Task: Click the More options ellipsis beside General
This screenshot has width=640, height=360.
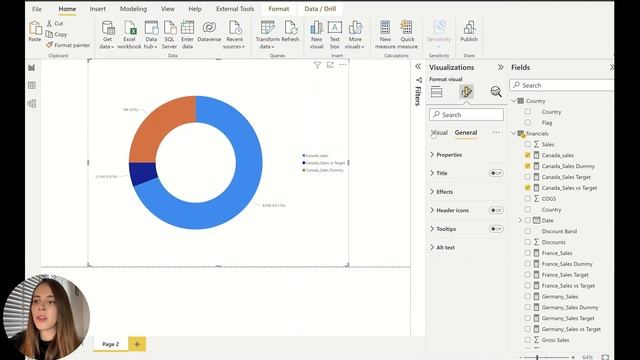Action: click(x=496, y=132)
